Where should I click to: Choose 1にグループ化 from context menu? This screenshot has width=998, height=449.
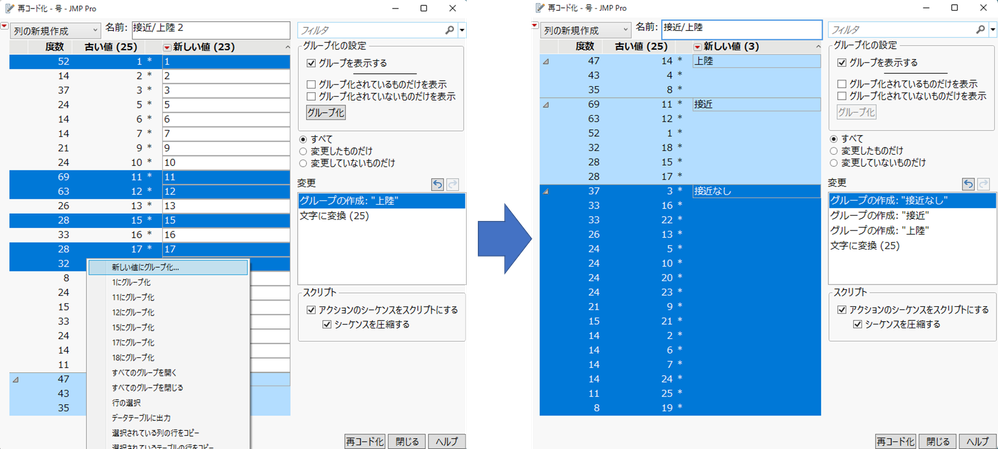(x=168, y=283)
